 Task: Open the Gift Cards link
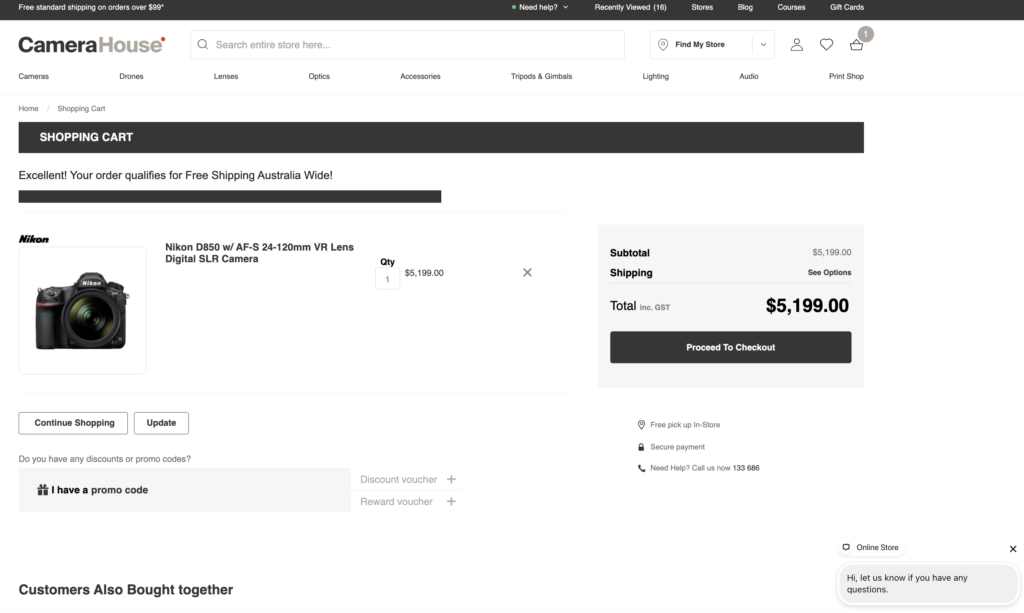(847, 7)
